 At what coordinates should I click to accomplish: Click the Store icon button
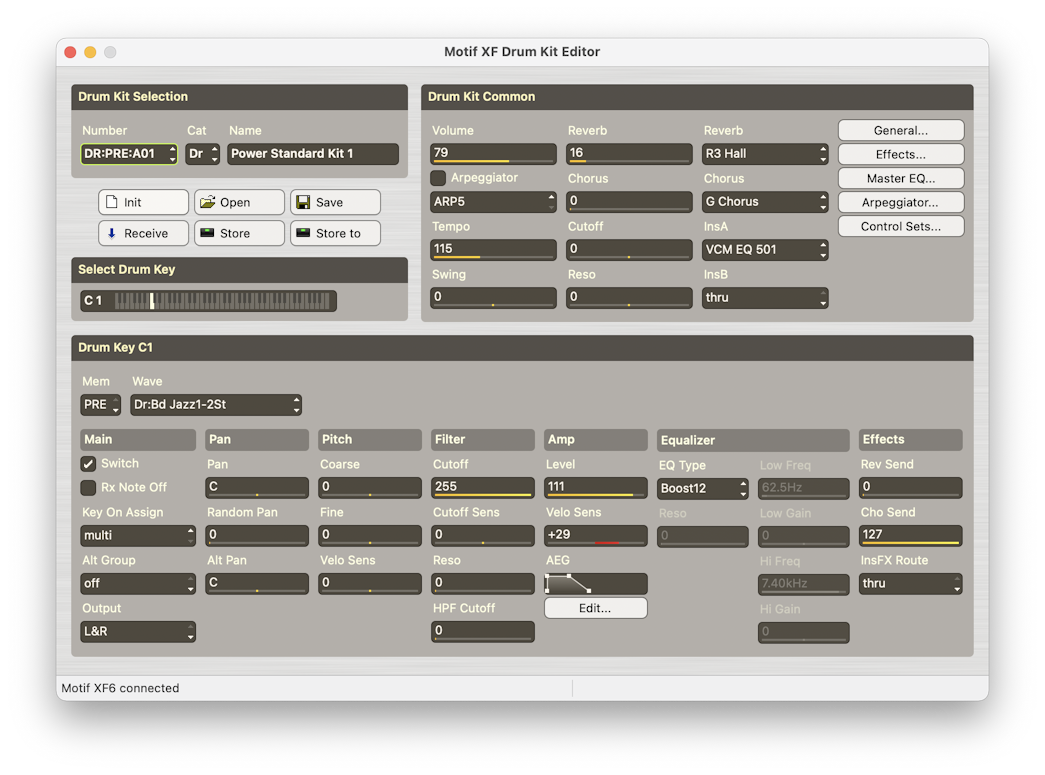[x=239, y=233]
